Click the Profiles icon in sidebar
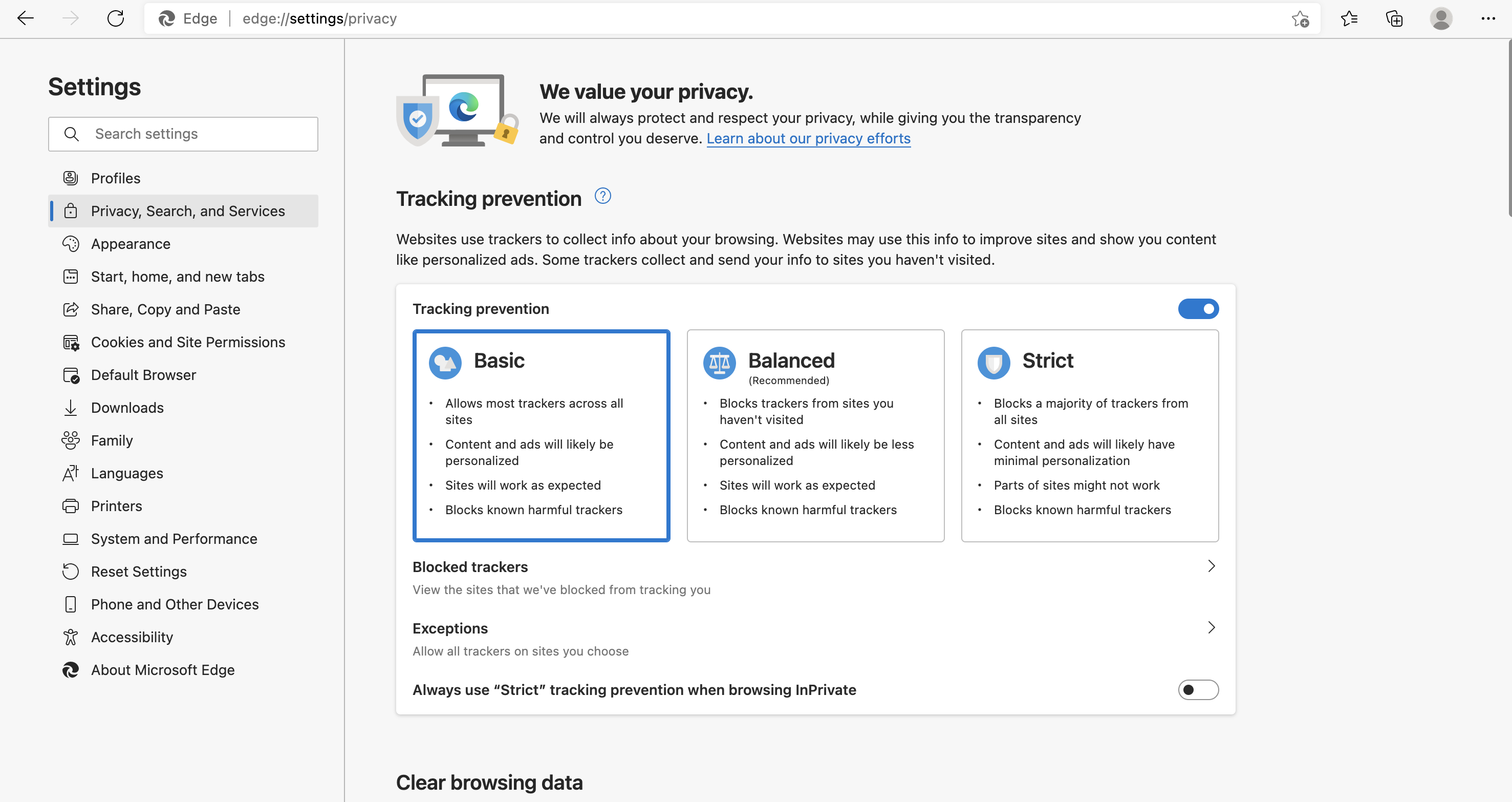The image size is (1512, 802). 70,178
